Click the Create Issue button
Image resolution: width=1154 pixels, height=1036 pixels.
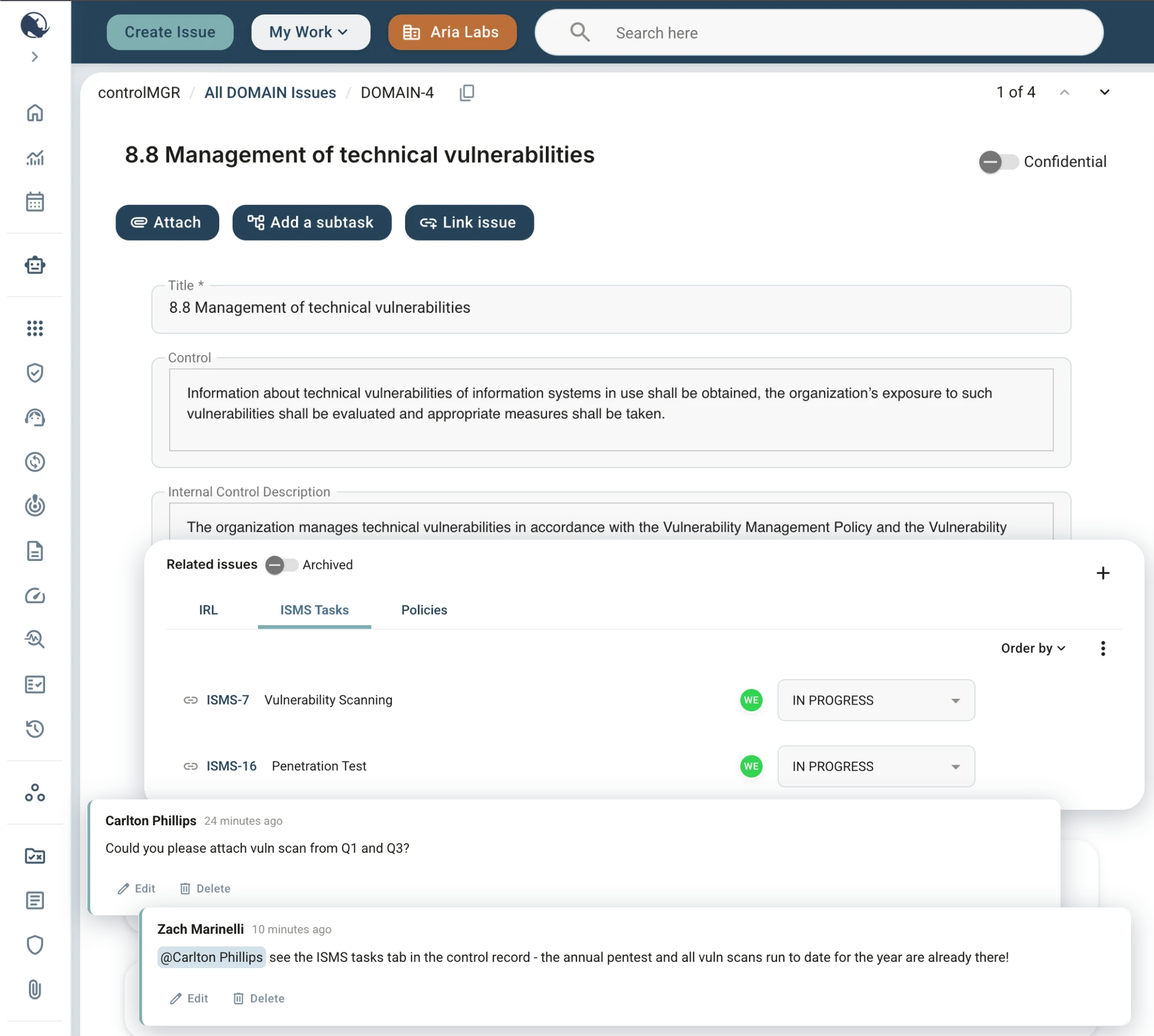pos(170,32)
